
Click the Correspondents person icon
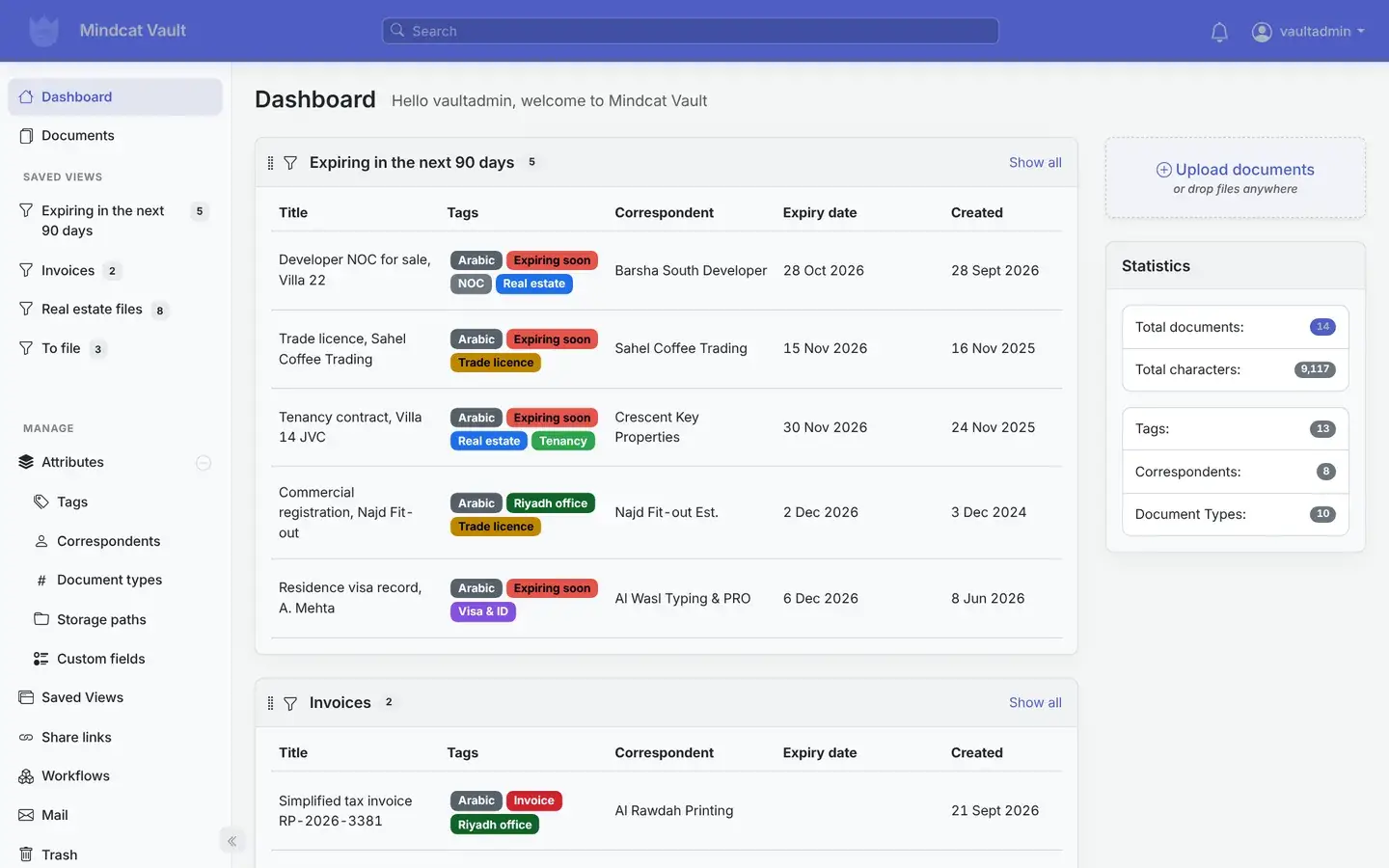coord(41,541)
